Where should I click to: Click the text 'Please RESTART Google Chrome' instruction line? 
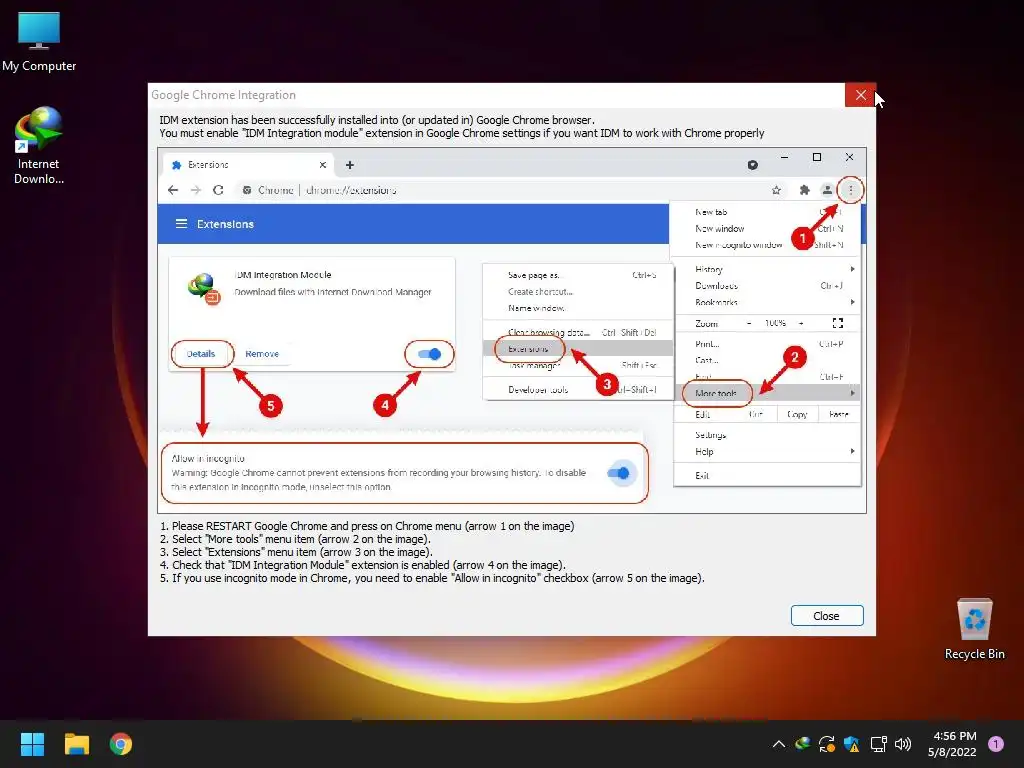click(x=367, y=526)
